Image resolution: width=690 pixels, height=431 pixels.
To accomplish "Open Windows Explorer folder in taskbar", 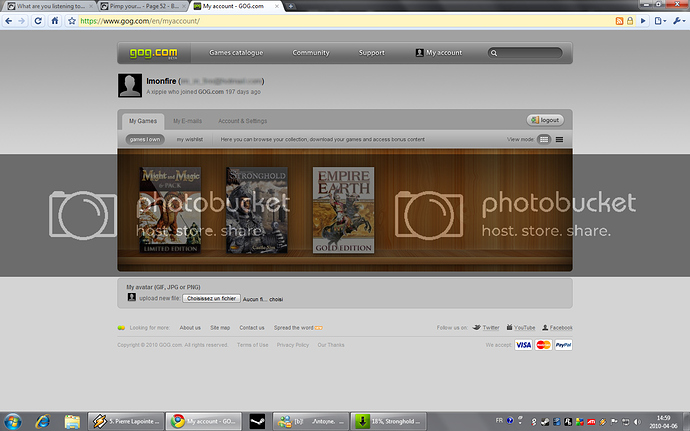I will (x=72, y=421).
